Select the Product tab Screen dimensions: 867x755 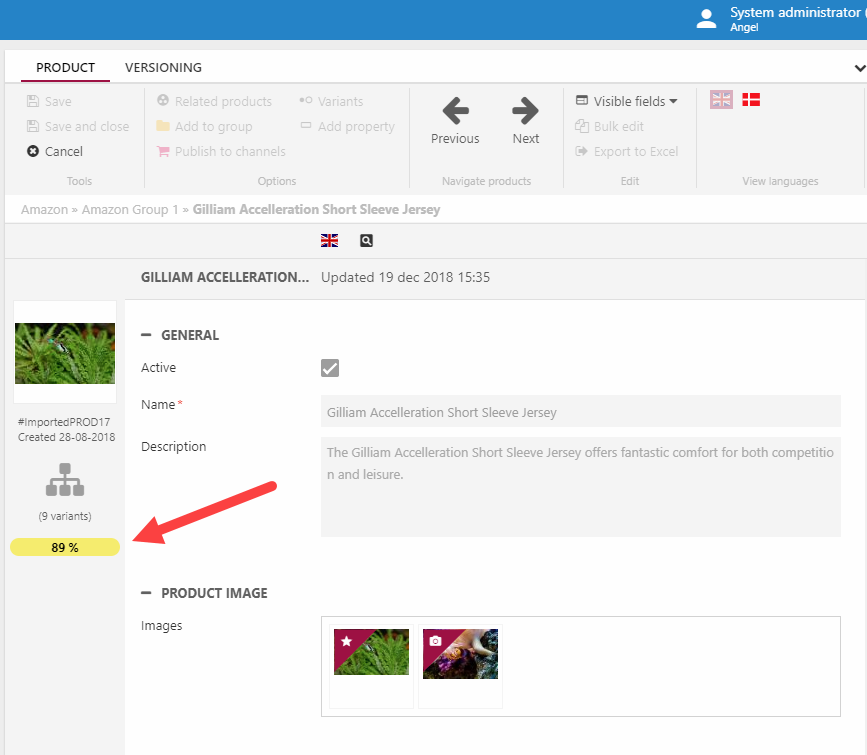(65, 68)
